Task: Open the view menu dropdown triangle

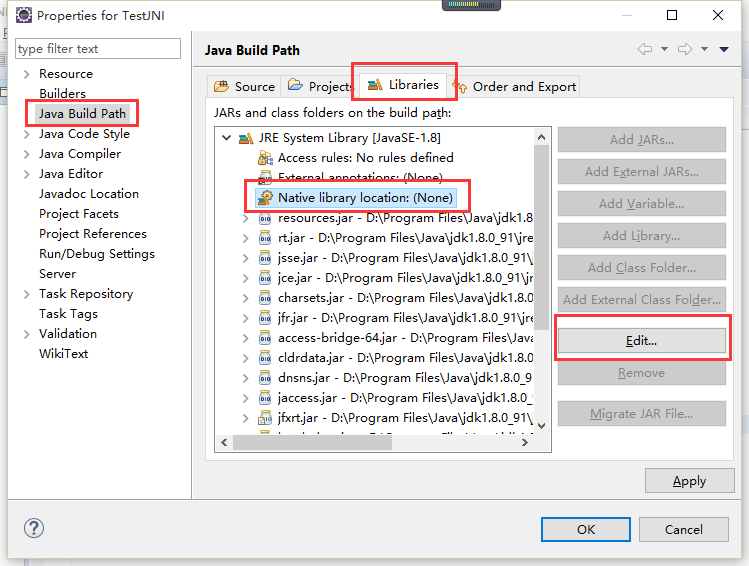Action: [723, 50]
